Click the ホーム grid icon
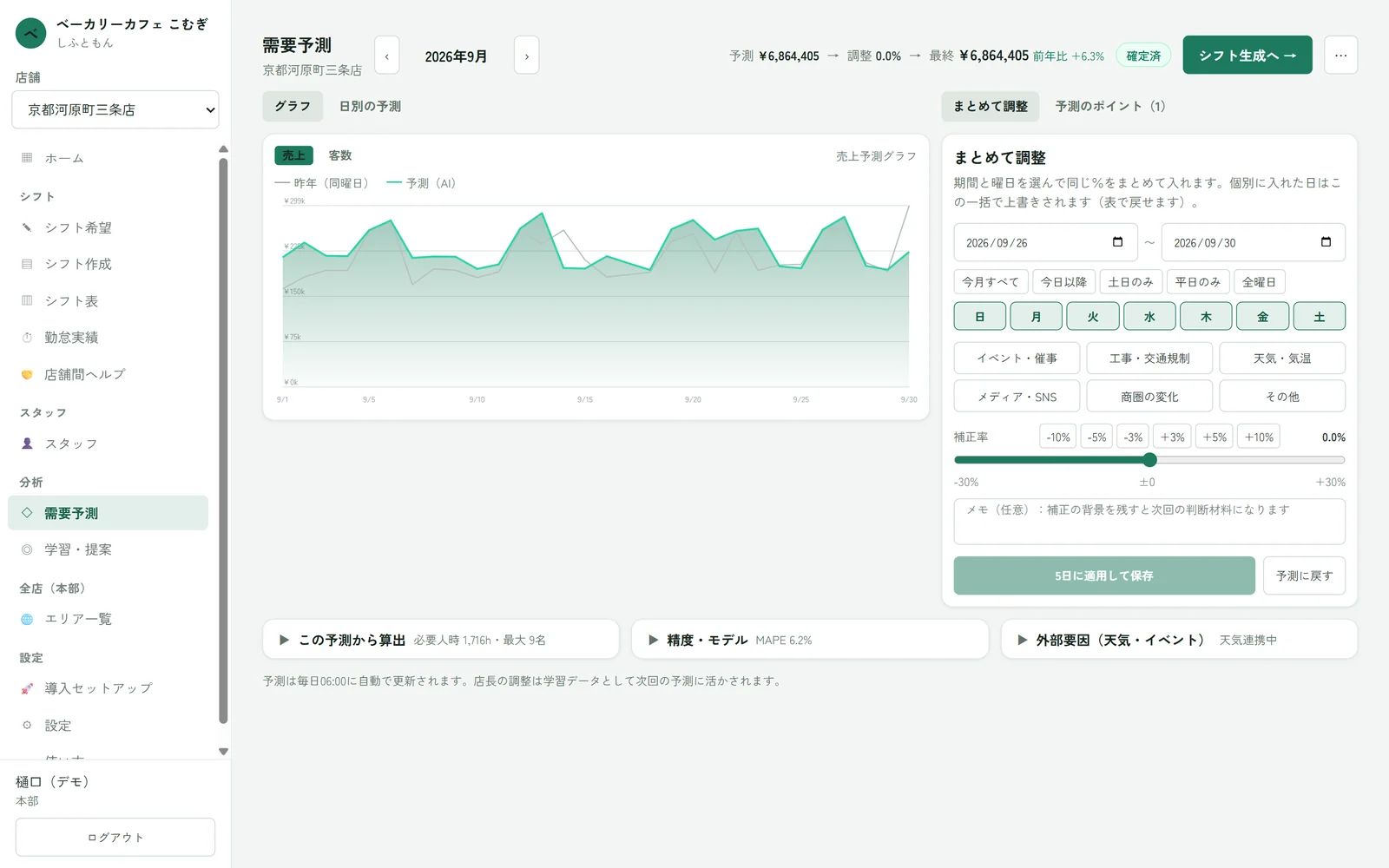The height and width of the screenshot is (868, 1389). 27,158
